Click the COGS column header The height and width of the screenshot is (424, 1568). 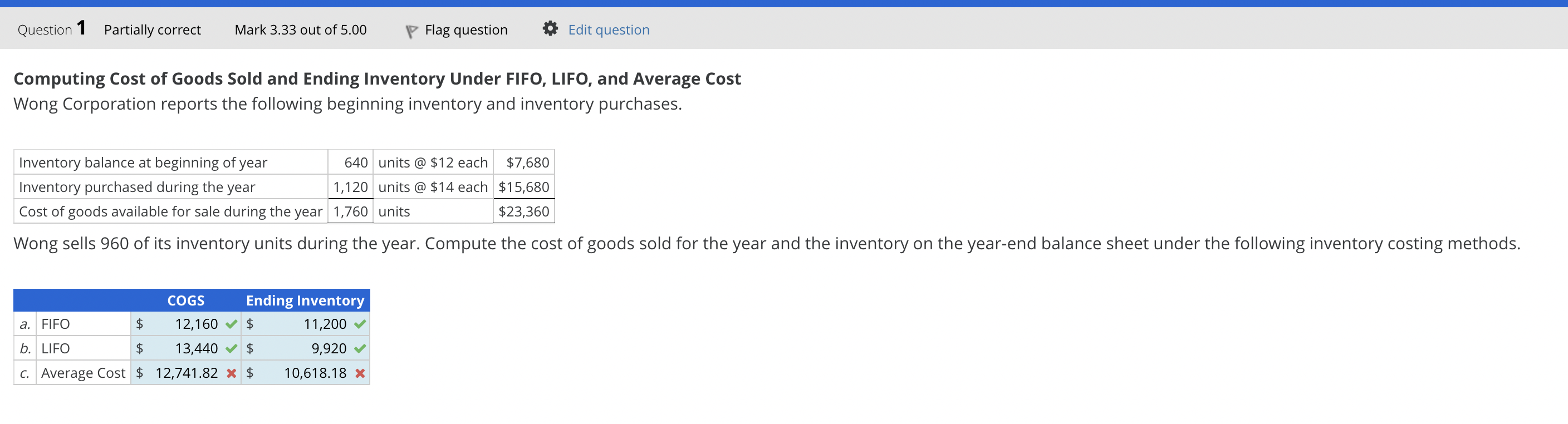tap(185, 300)
